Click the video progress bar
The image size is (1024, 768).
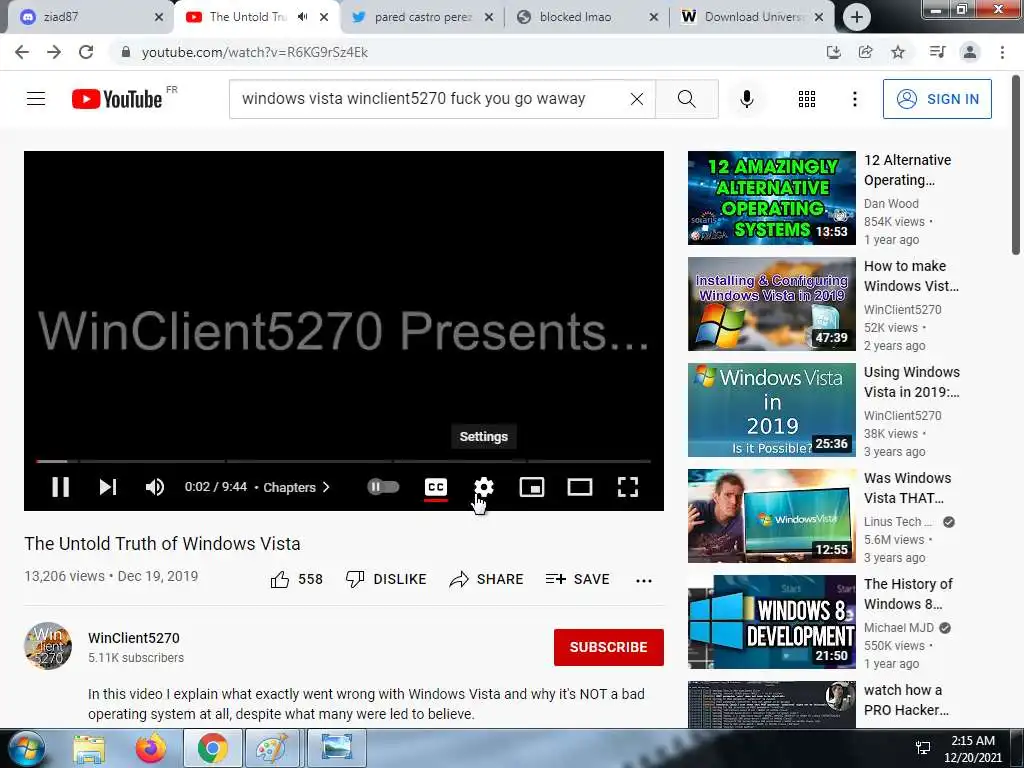coord(344,461)
